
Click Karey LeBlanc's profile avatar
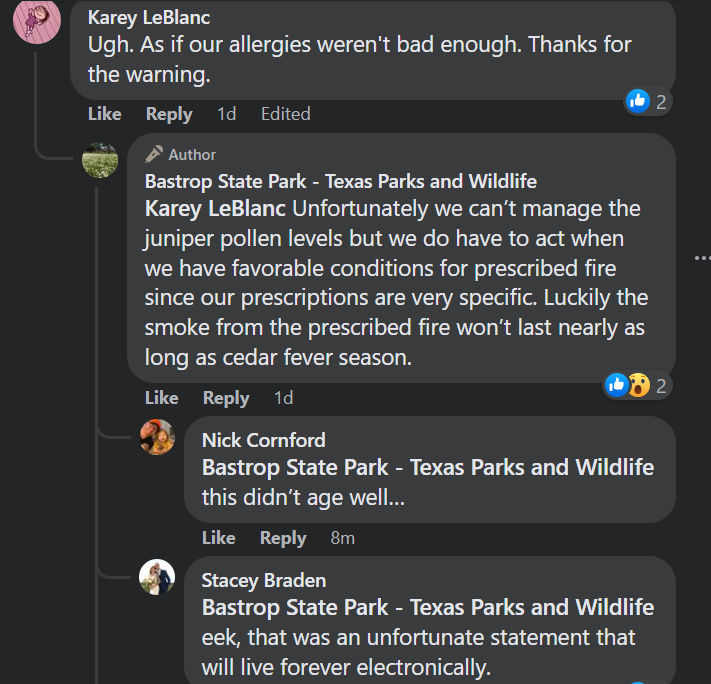(x=36, y=20)
